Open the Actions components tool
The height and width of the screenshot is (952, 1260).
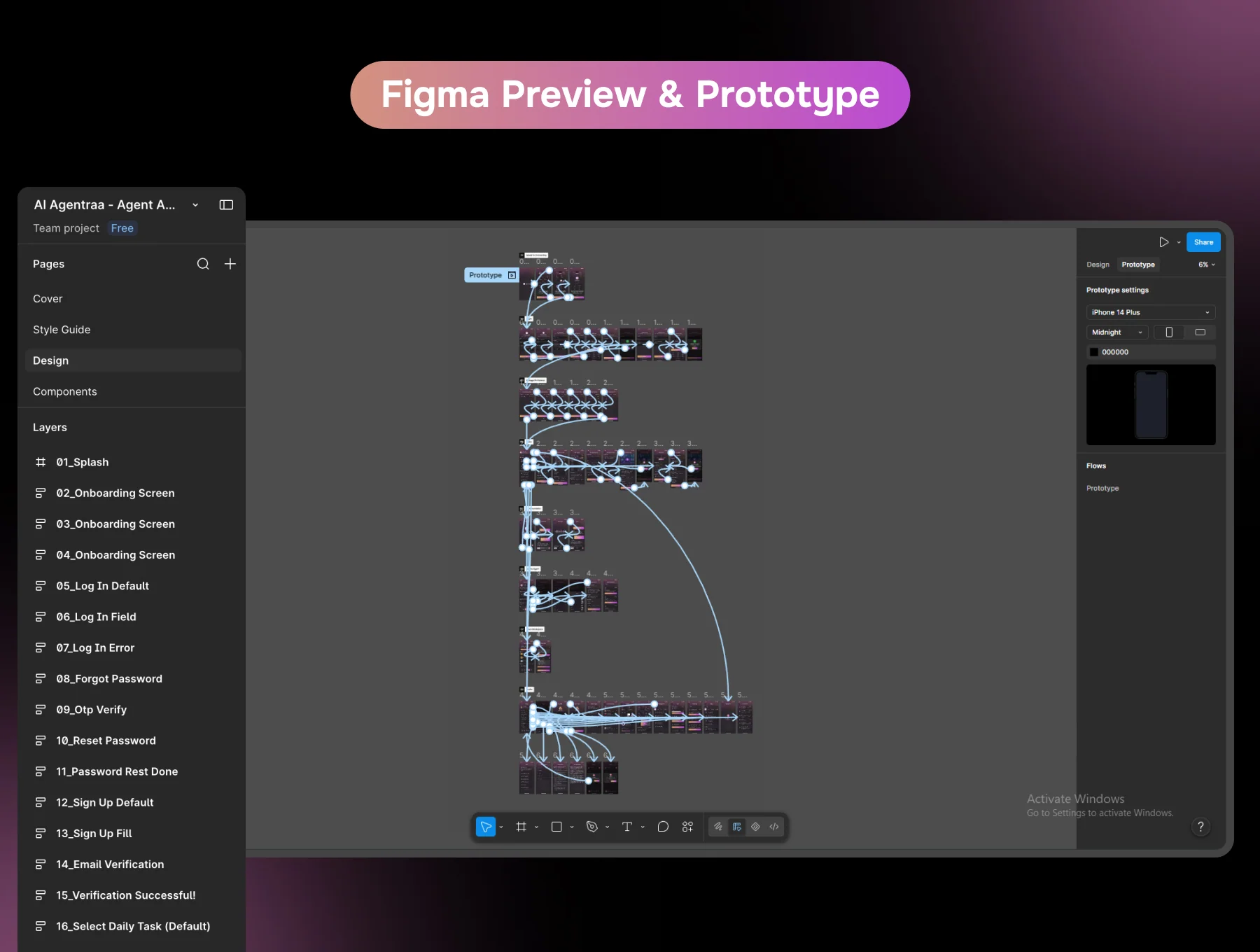(687, 827)
